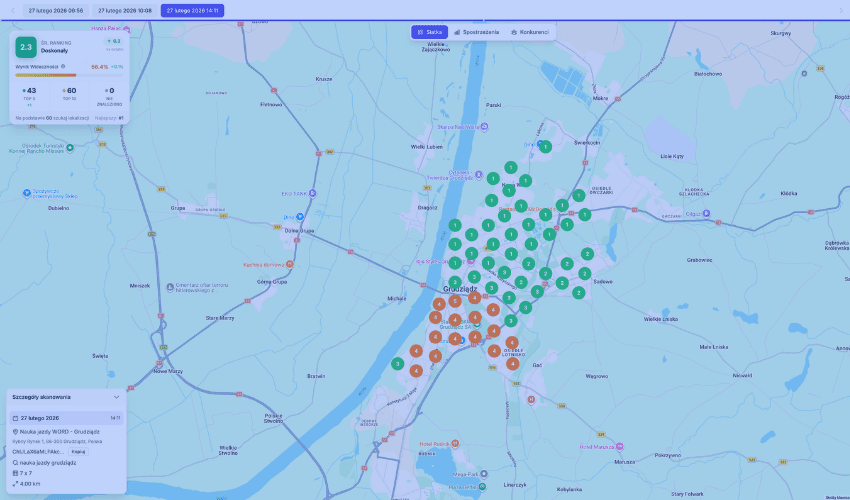Click the search icon beside nauka jazdy grudziądz
Image resolution: width=850 pixels, height=500 pixels.
pyautogui.click(x=15, y=464)
